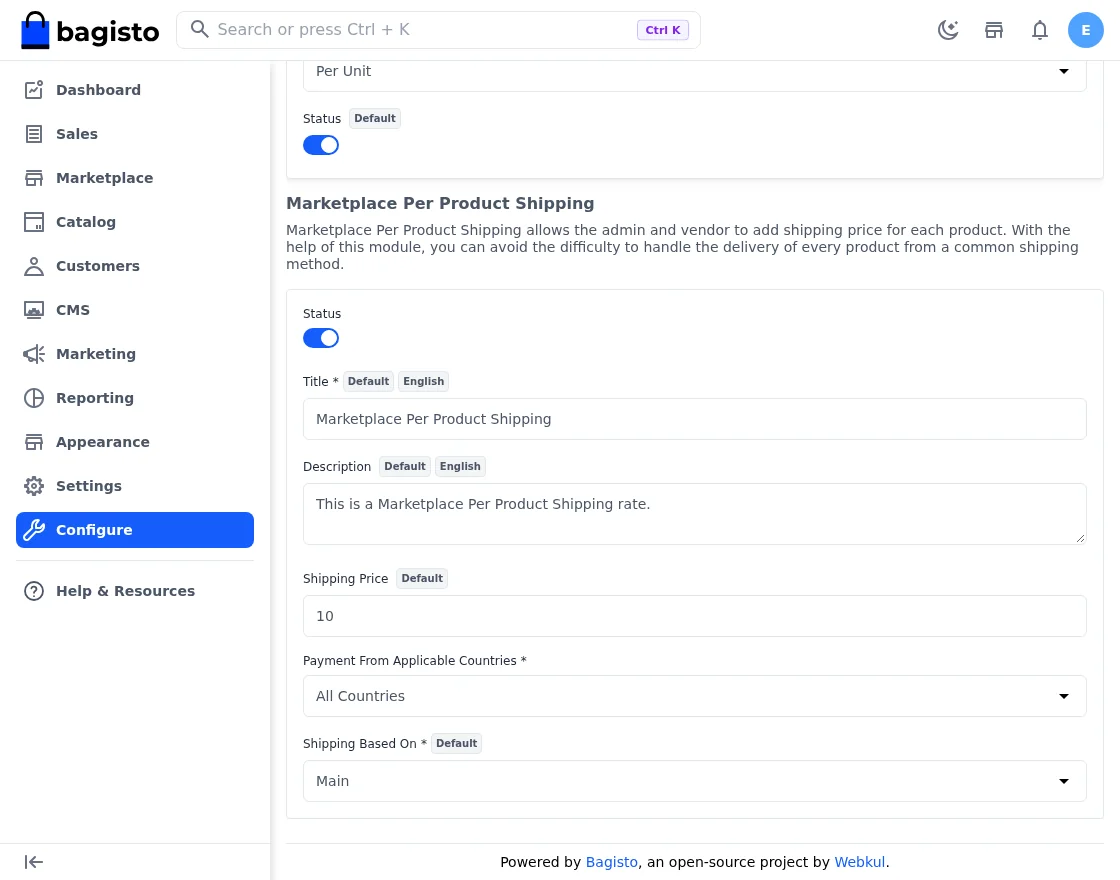
Task: Click the Catalog icon
Action: (34, 222)
